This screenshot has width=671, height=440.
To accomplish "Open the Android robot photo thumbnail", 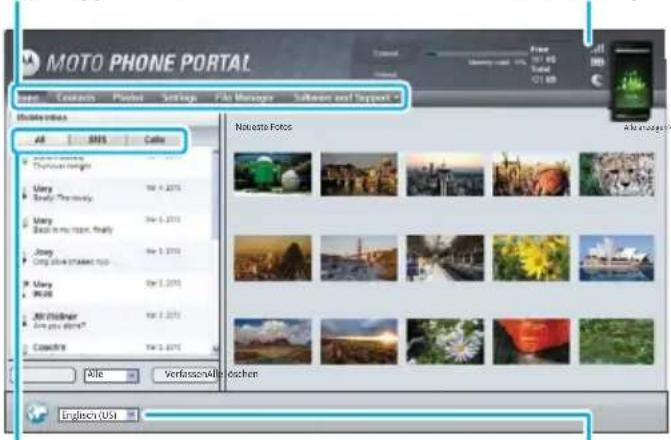I will [x=273, y=173].
